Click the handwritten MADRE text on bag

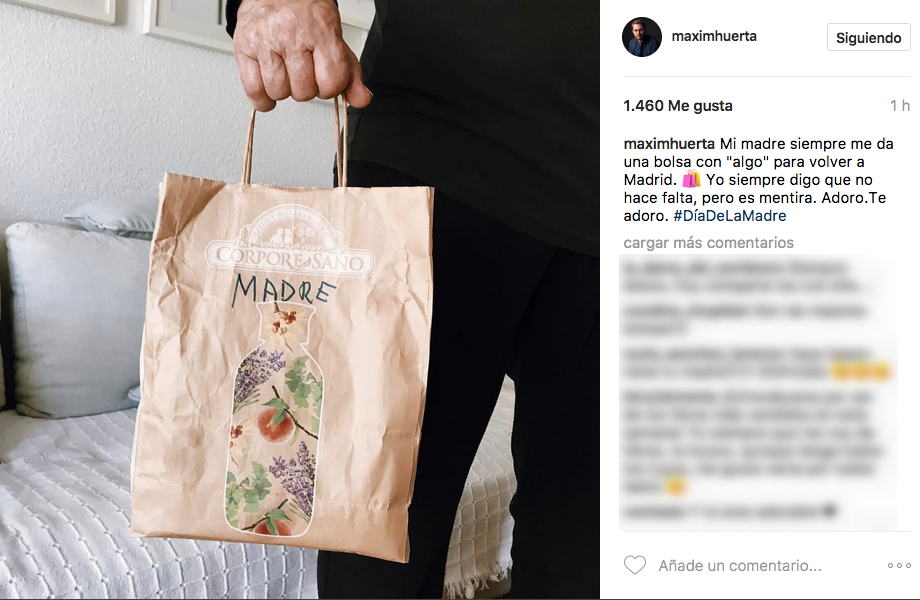[x=284, y=290]
